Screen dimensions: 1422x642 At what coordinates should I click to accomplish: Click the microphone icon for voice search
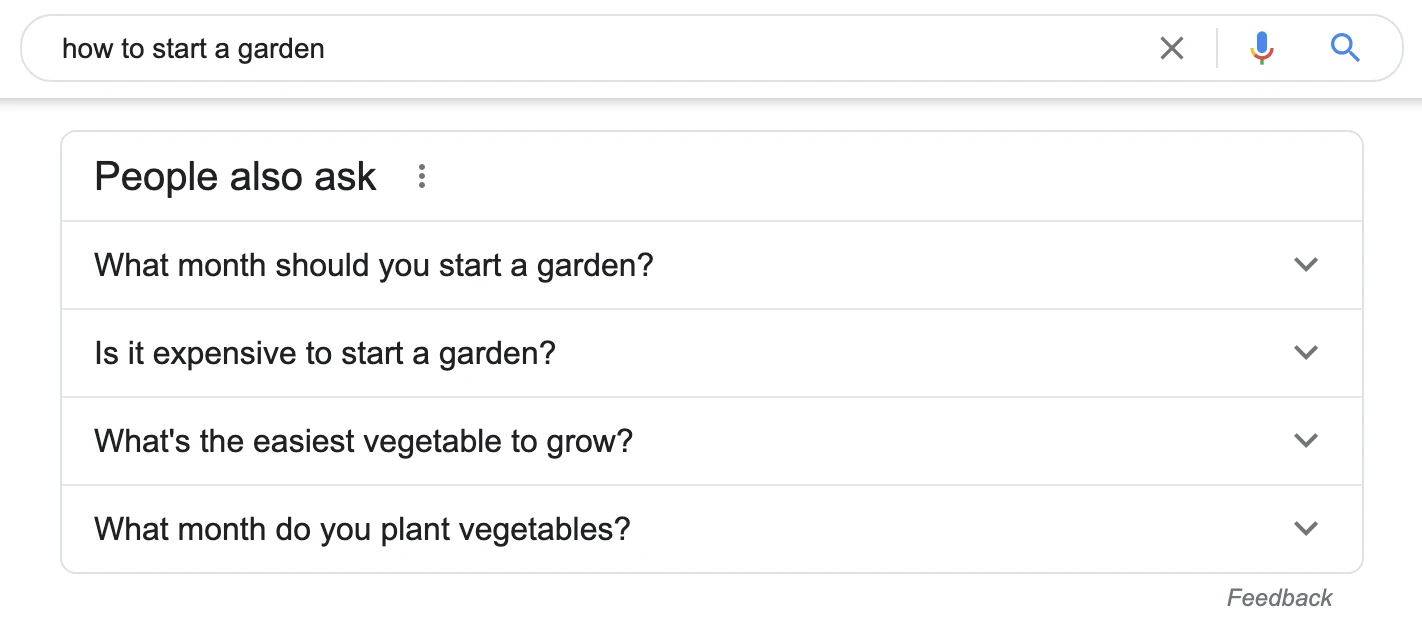pyautogui.click(x=1262, y=47)
